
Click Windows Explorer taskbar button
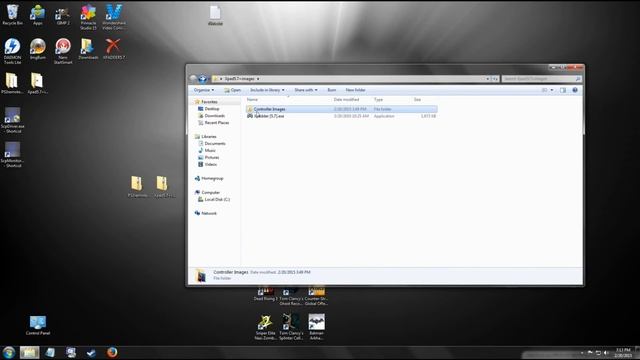29,352
